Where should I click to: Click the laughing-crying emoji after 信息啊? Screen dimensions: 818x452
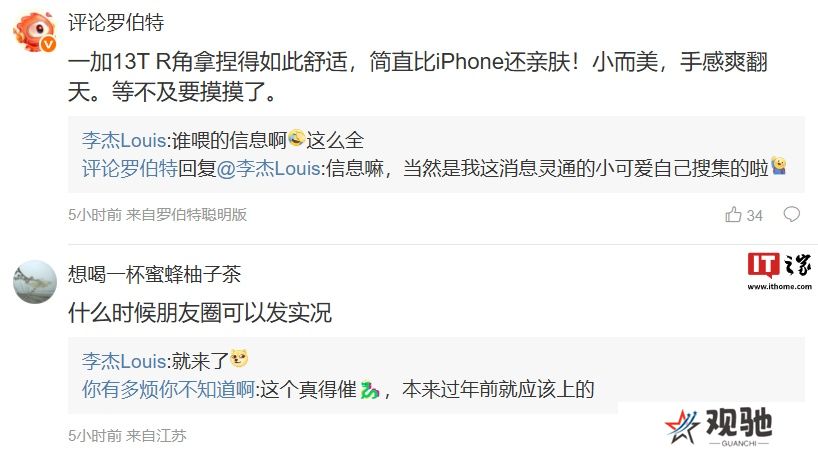296,138
